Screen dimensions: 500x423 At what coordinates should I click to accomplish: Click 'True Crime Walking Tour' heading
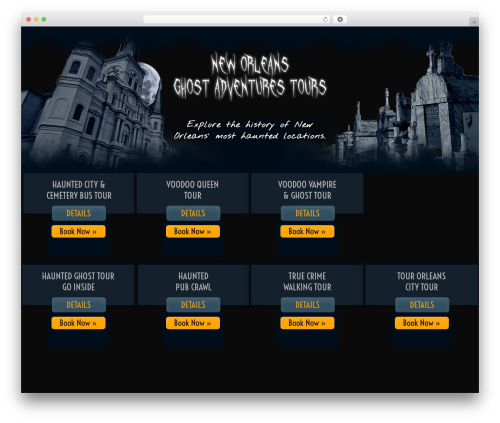pos(307,281)
